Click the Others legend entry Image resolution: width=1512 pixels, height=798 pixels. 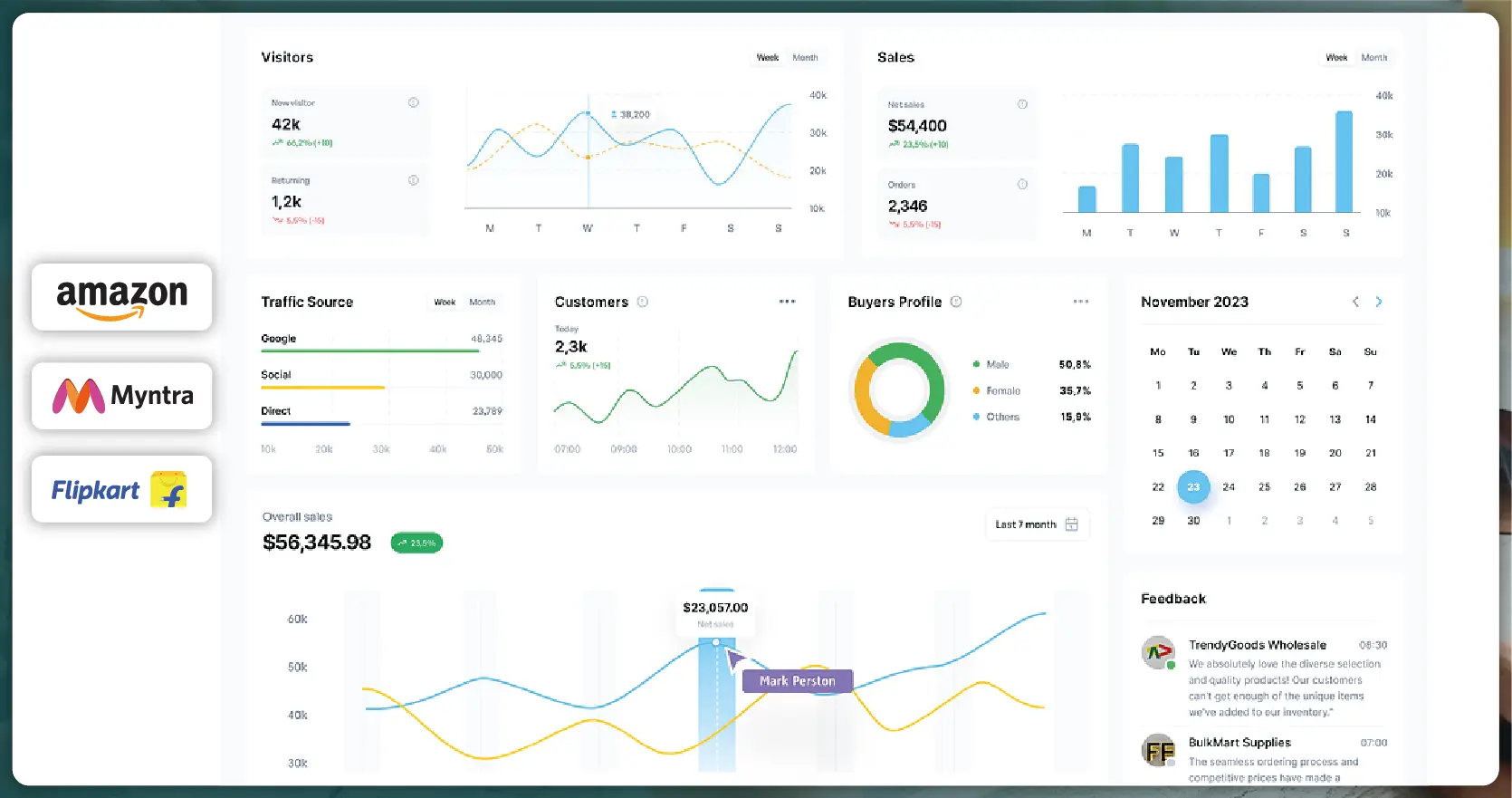click(x=996, y=417)
